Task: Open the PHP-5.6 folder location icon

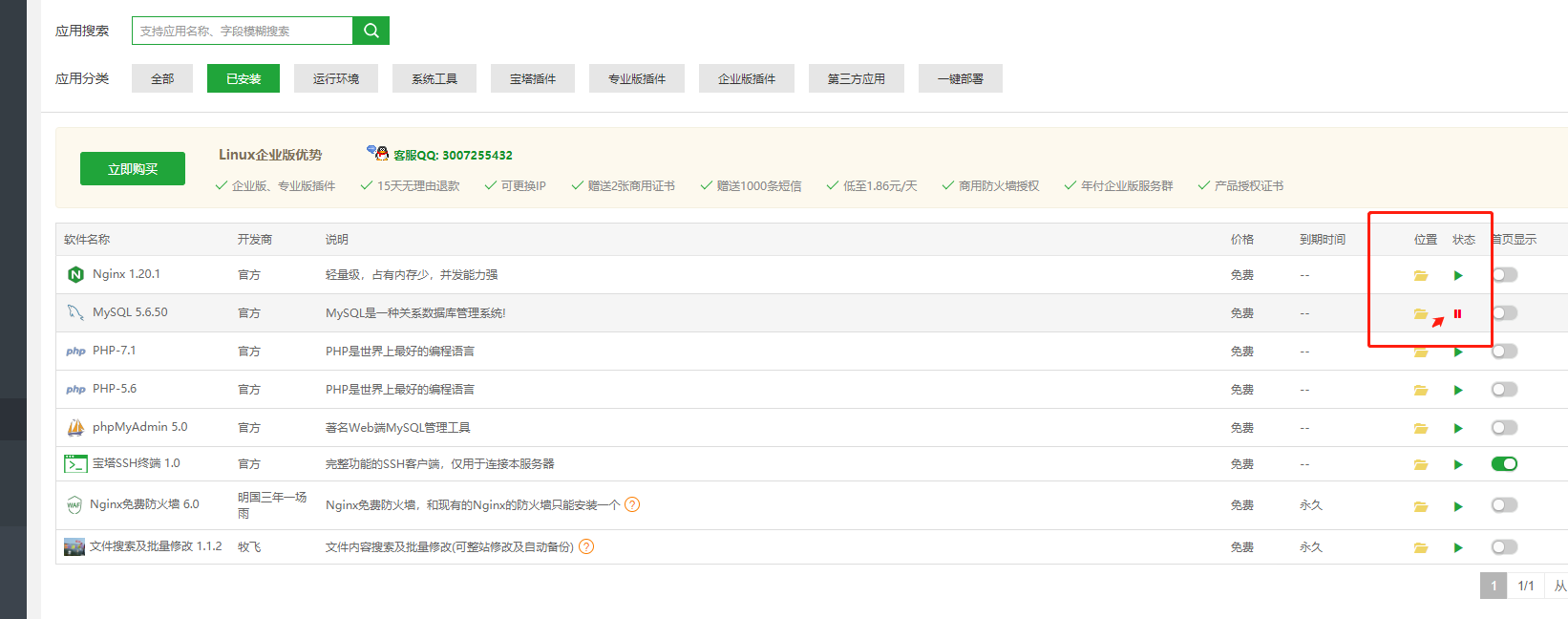Action: [1421, 390]
